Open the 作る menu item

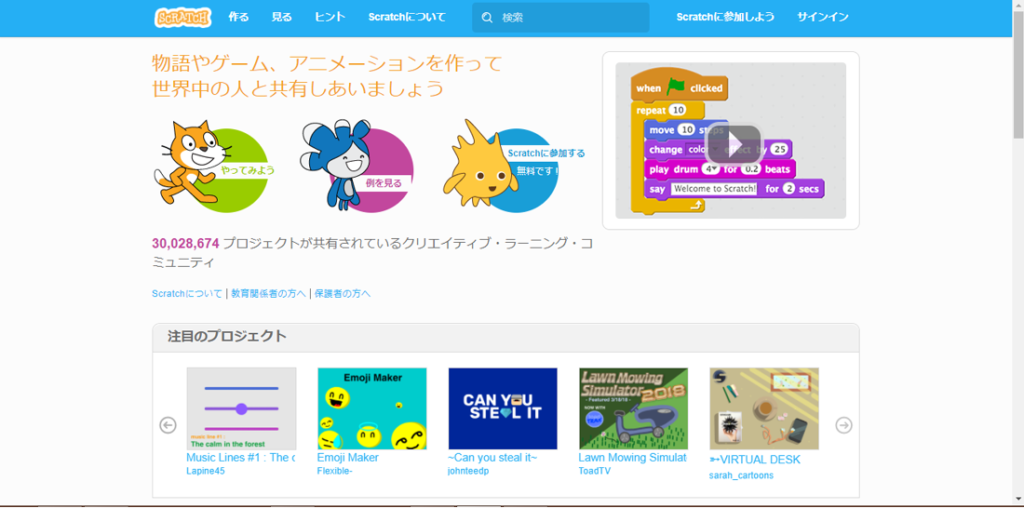[238, 17]
